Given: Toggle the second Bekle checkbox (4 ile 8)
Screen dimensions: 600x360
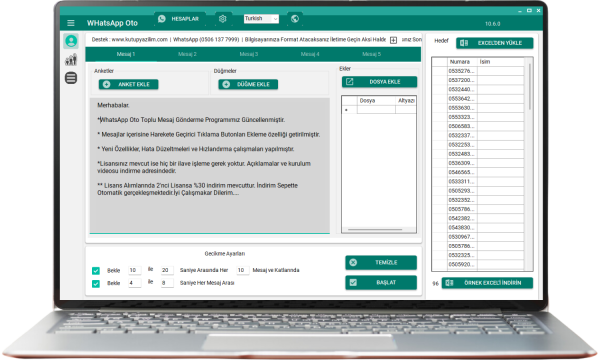Looking at the screenshot, I should coord(96,284).
